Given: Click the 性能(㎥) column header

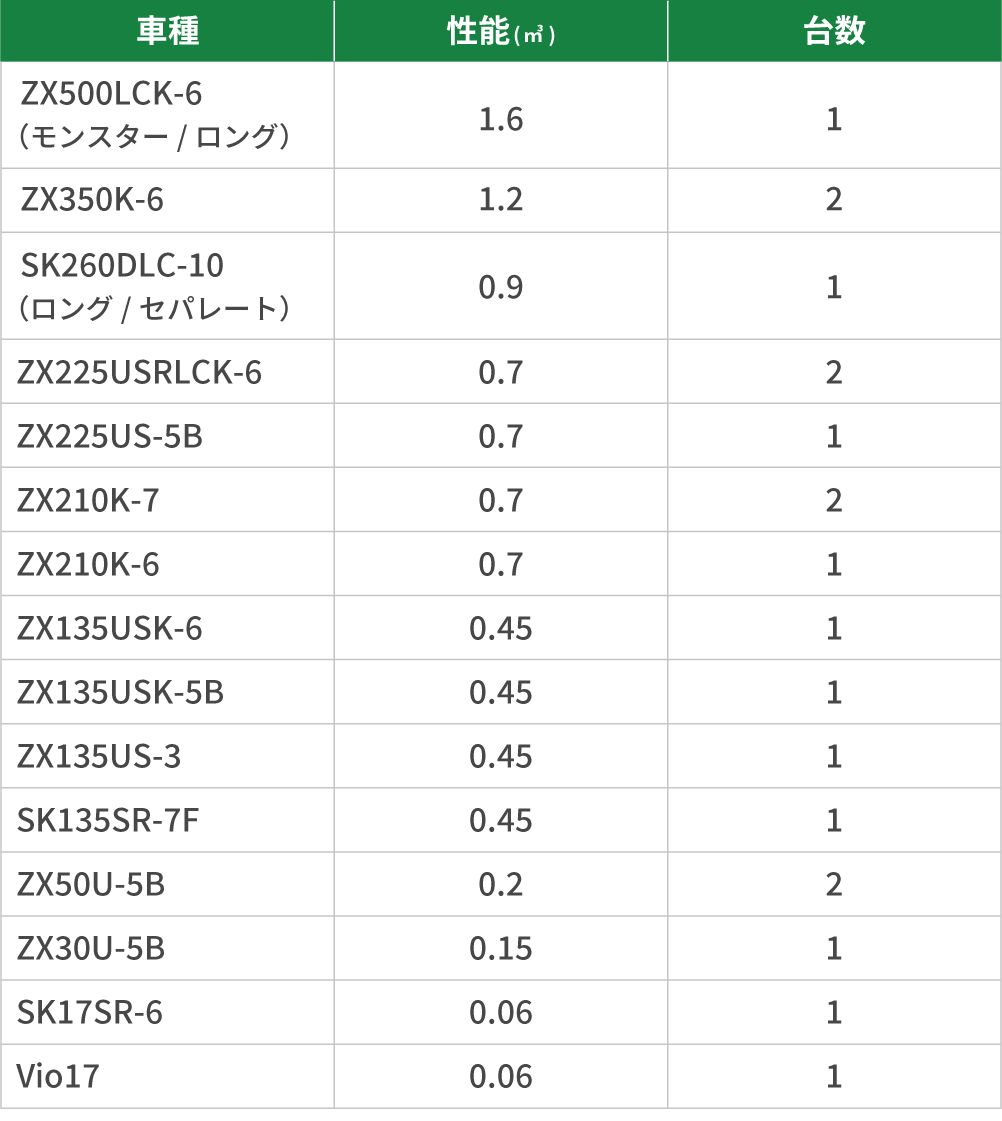Looking at the screenshot, I should pos(501,31).
